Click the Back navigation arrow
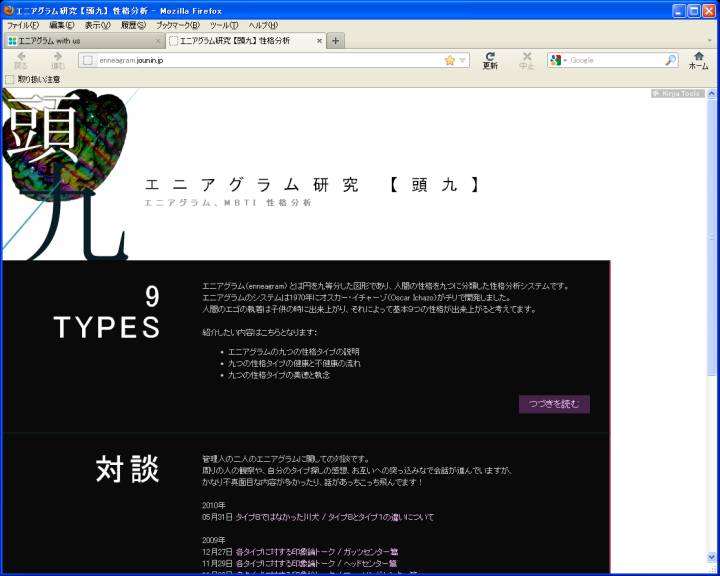This screenshot has width=720, height=576. tap(21, 58)
